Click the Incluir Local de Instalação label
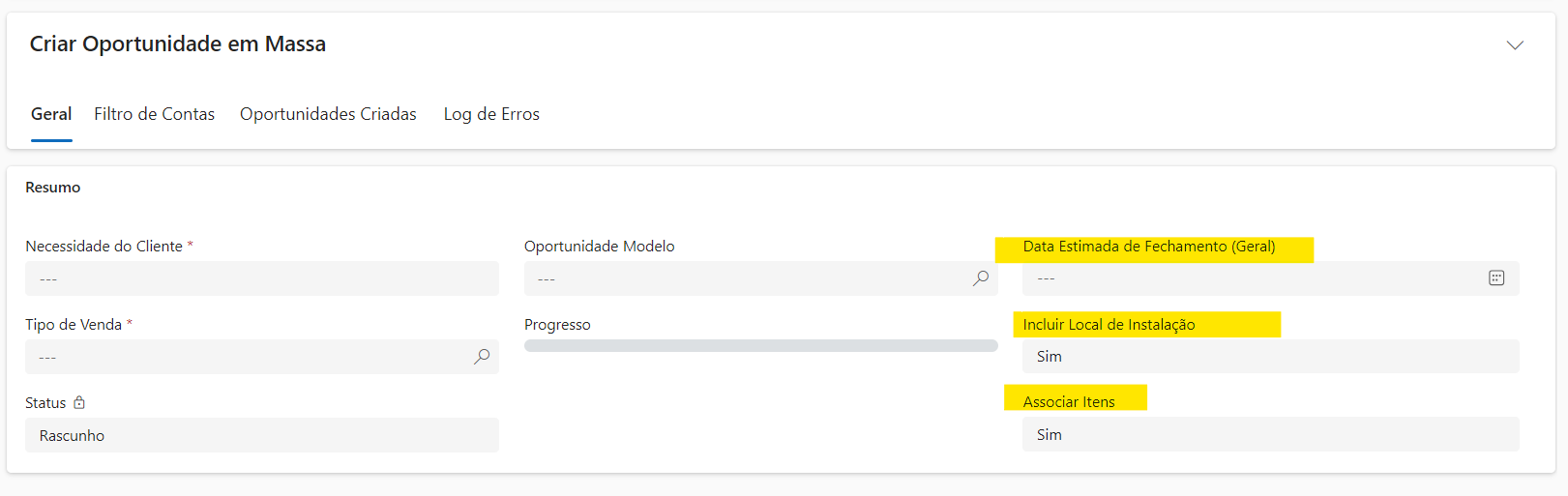The height and width of the screenshot is (496, 1568). [1109, 325]
